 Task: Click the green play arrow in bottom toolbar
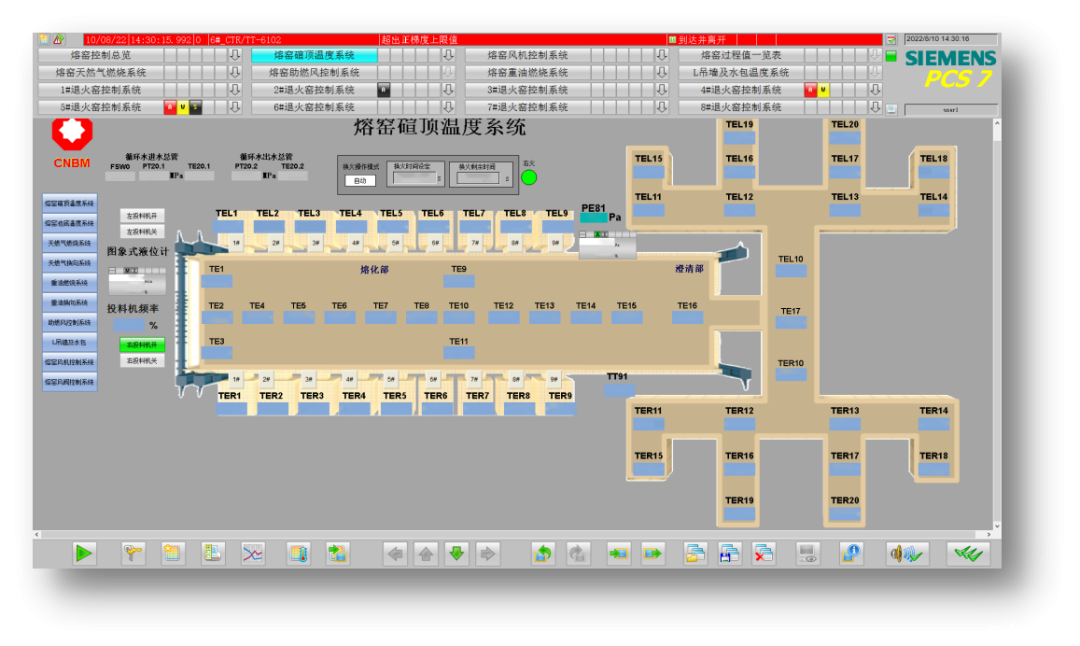coord(84,552)
